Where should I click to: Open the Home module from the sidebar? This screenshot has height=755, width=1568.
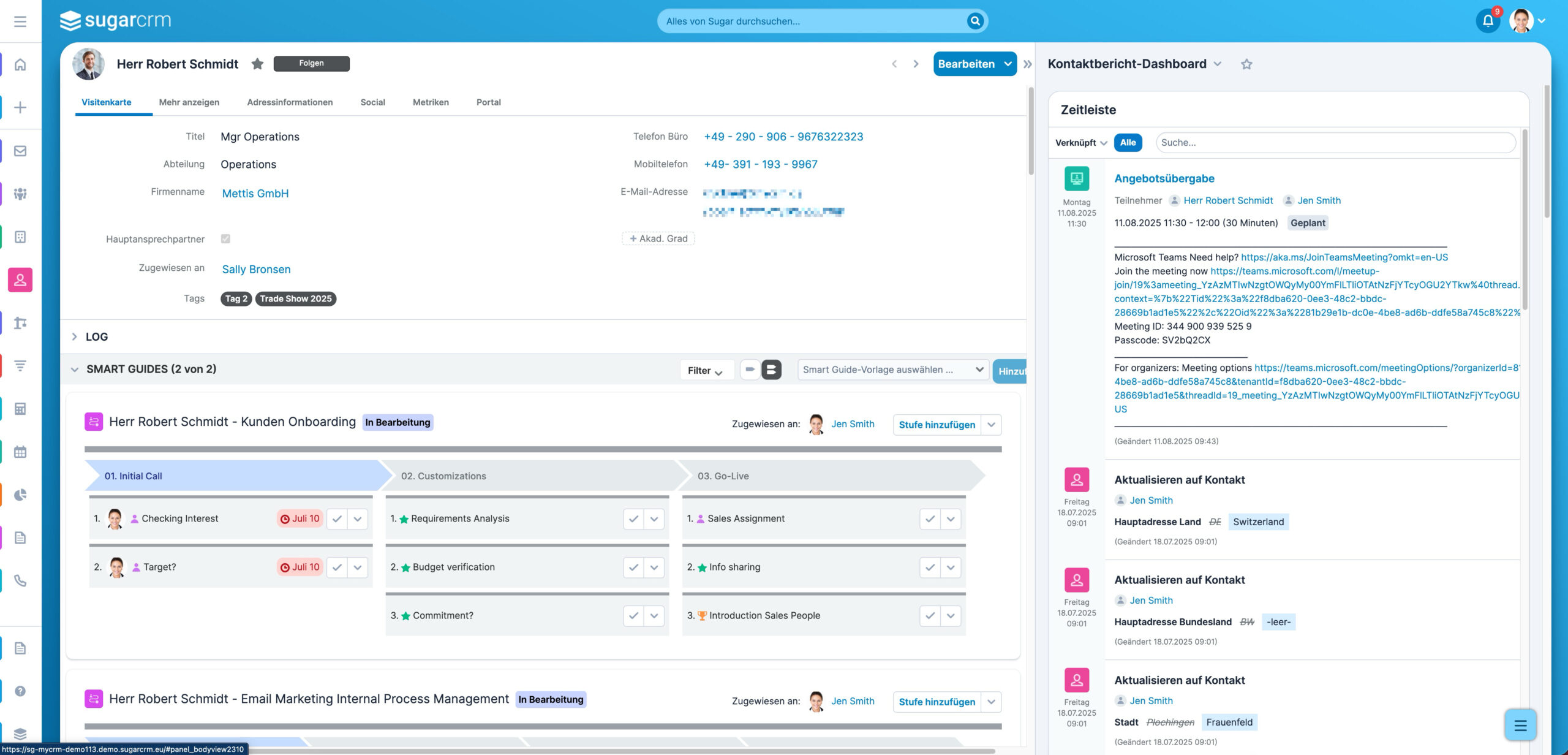click(x=20, y=64)
